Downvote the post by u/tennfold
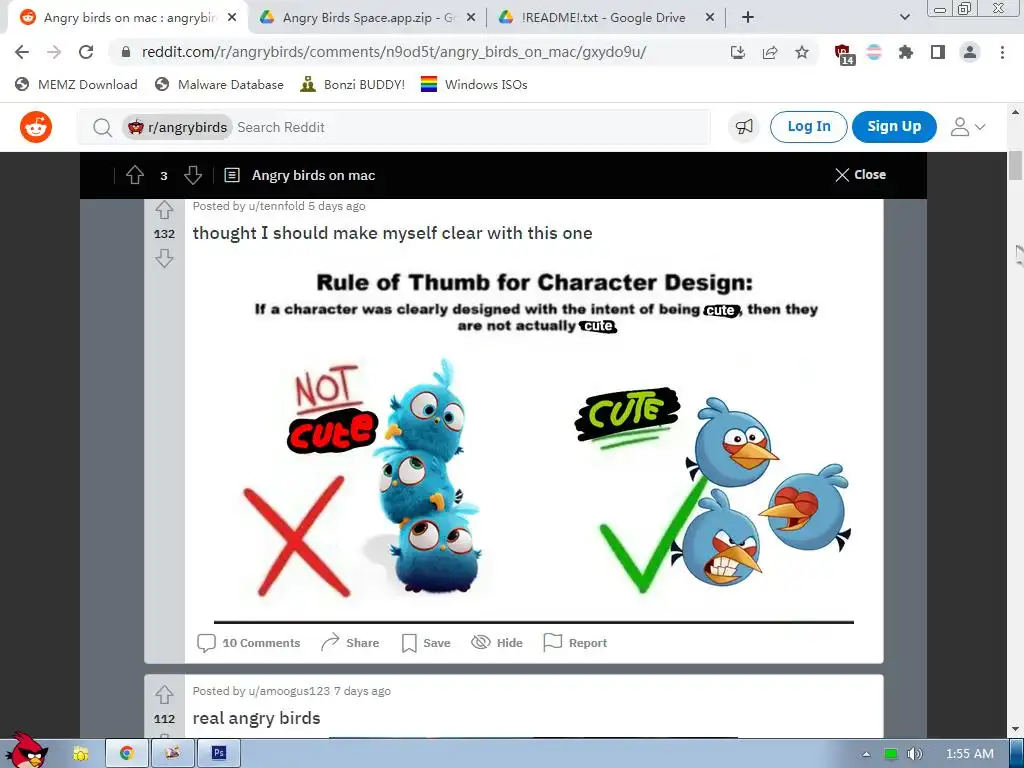The height and width of the screenshot is (768, 1024). coord(165,259)
